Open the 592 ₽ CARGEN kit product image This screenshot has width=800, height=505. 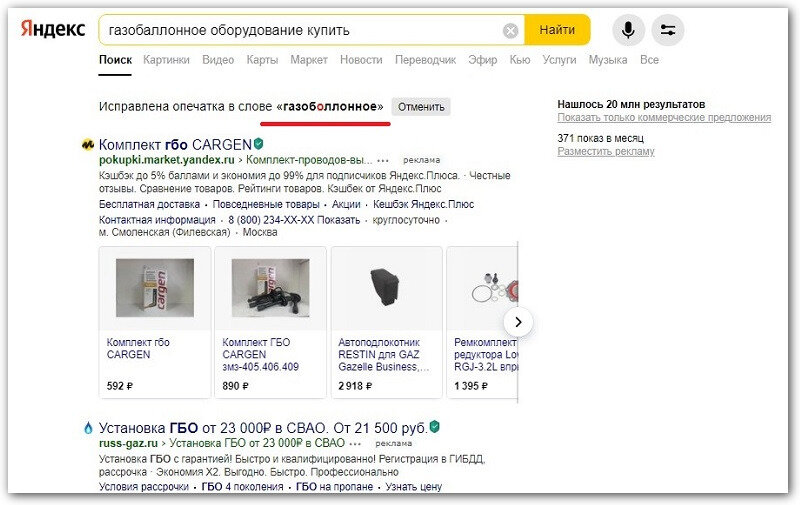pos(155,288)
